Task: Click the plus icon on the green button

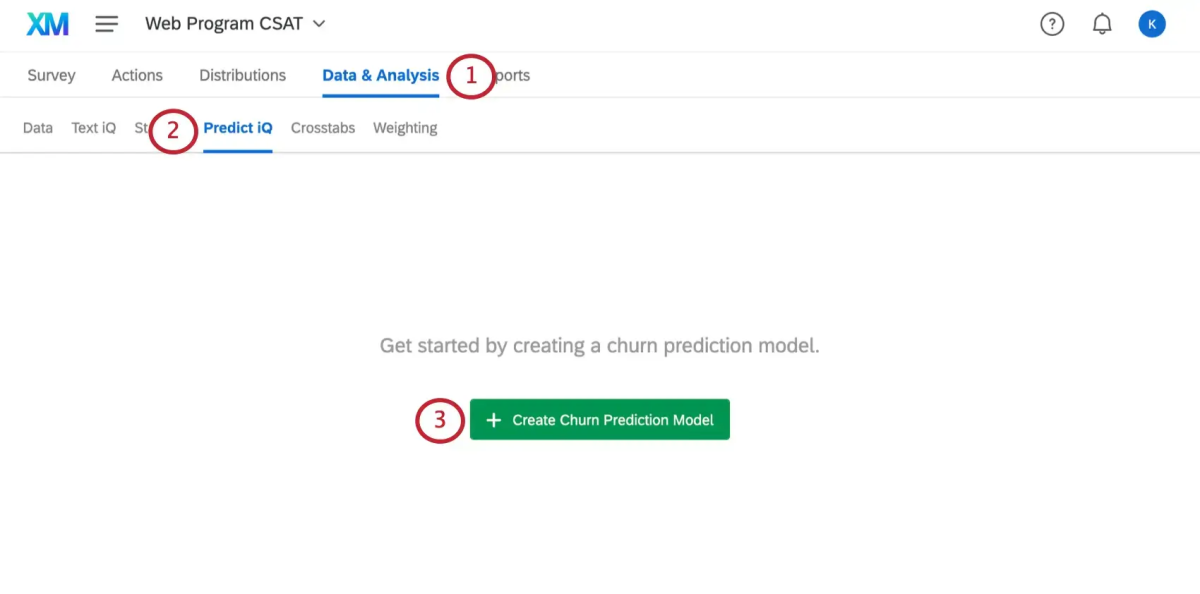Action: tap(492, 419)
